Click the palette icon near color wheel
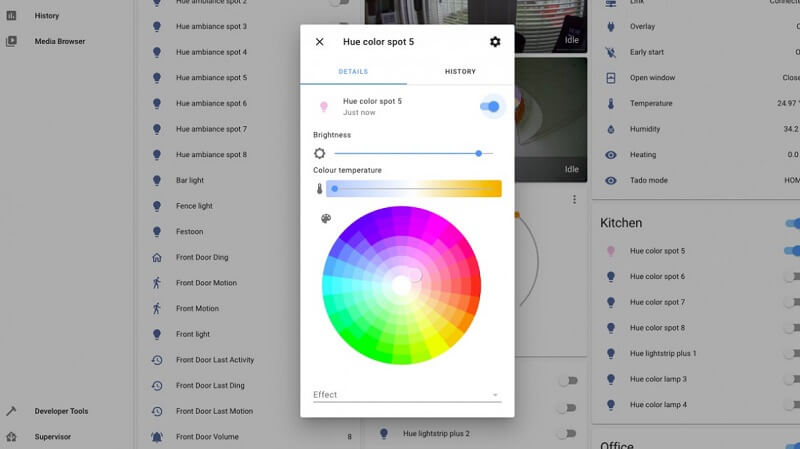800x449 pixels. coord(326,218)
